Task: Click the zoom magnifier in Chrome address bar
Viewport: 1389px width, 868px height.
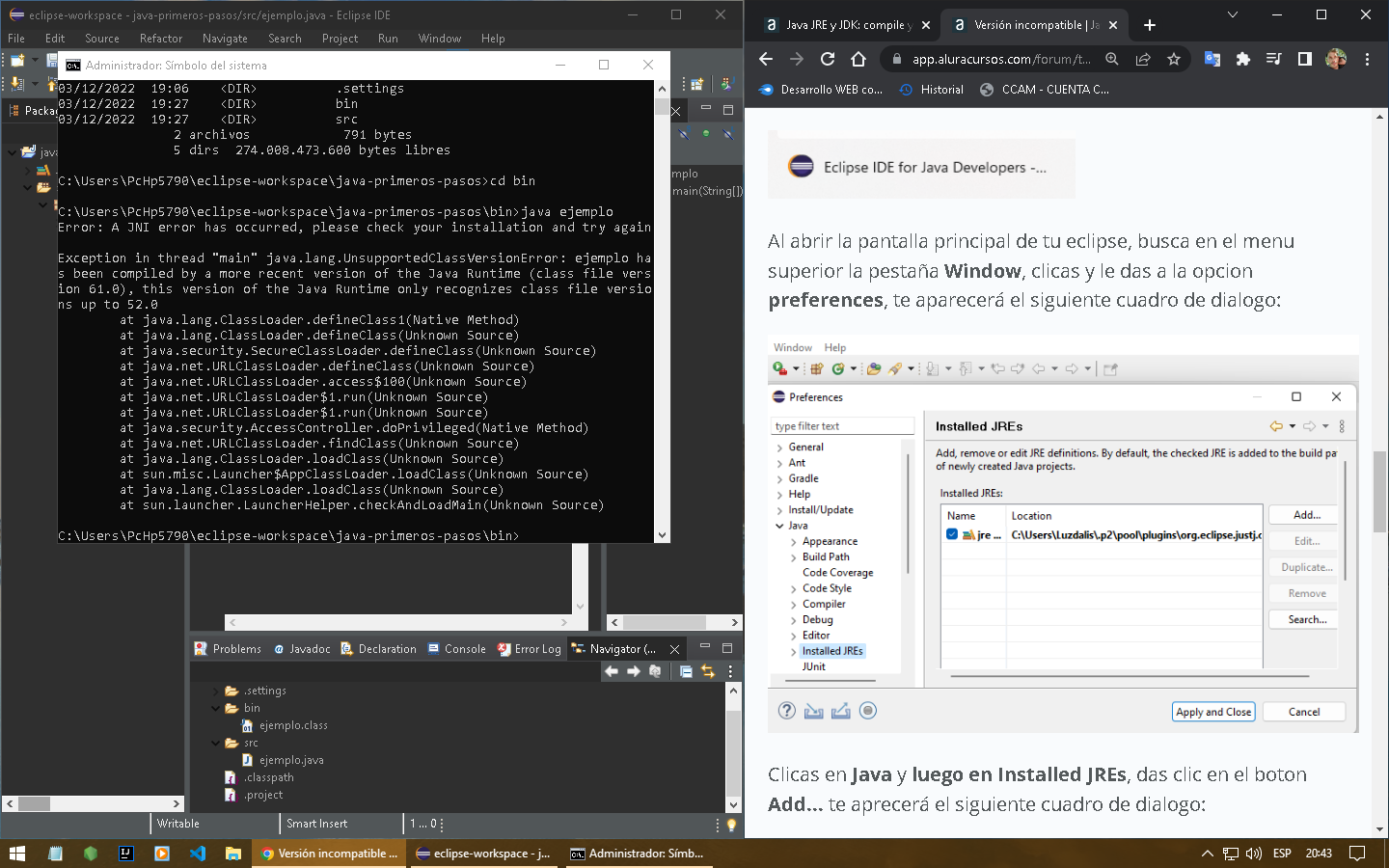Action: click(1112, 59)
